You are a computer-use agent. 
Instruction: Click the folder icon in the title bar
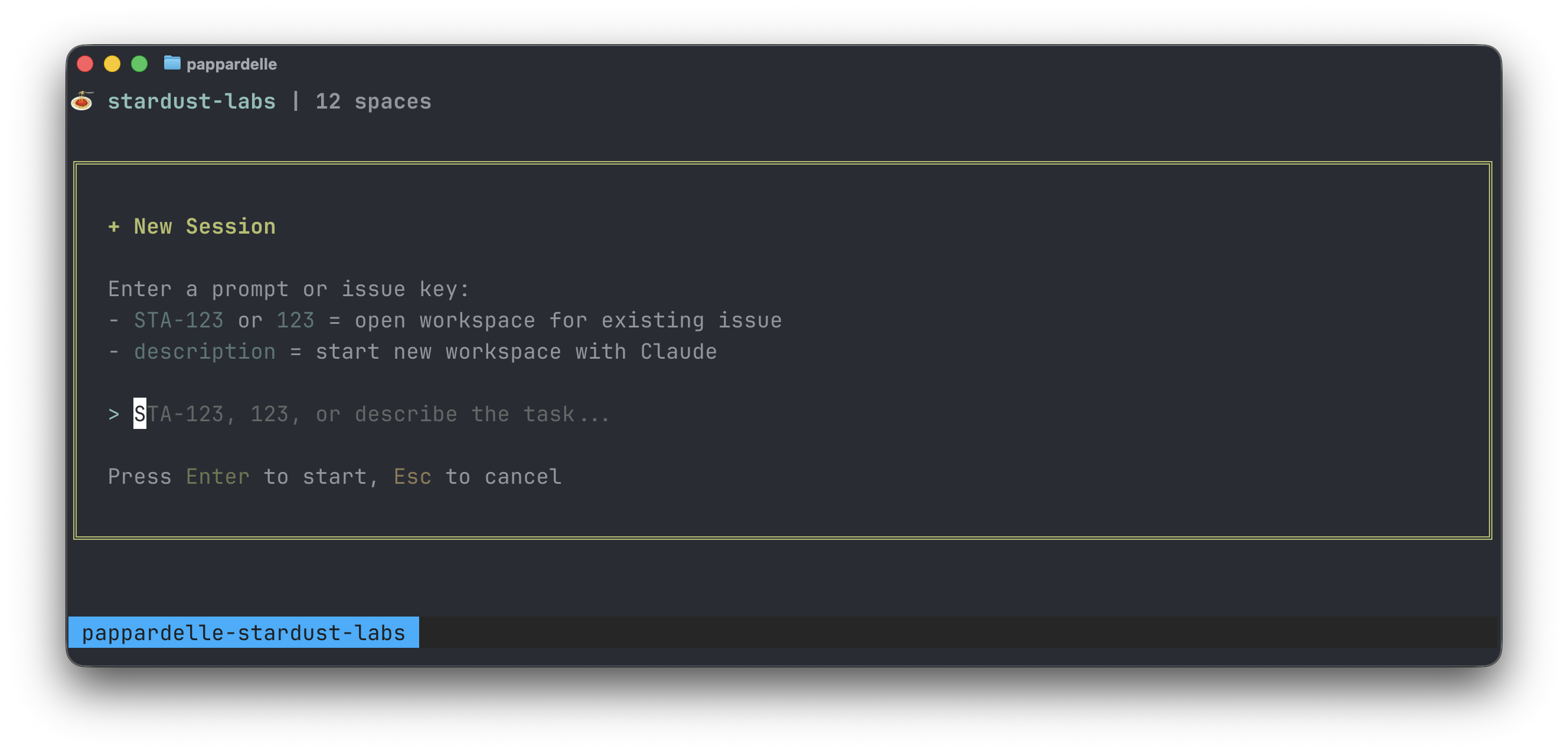(172, 63)
